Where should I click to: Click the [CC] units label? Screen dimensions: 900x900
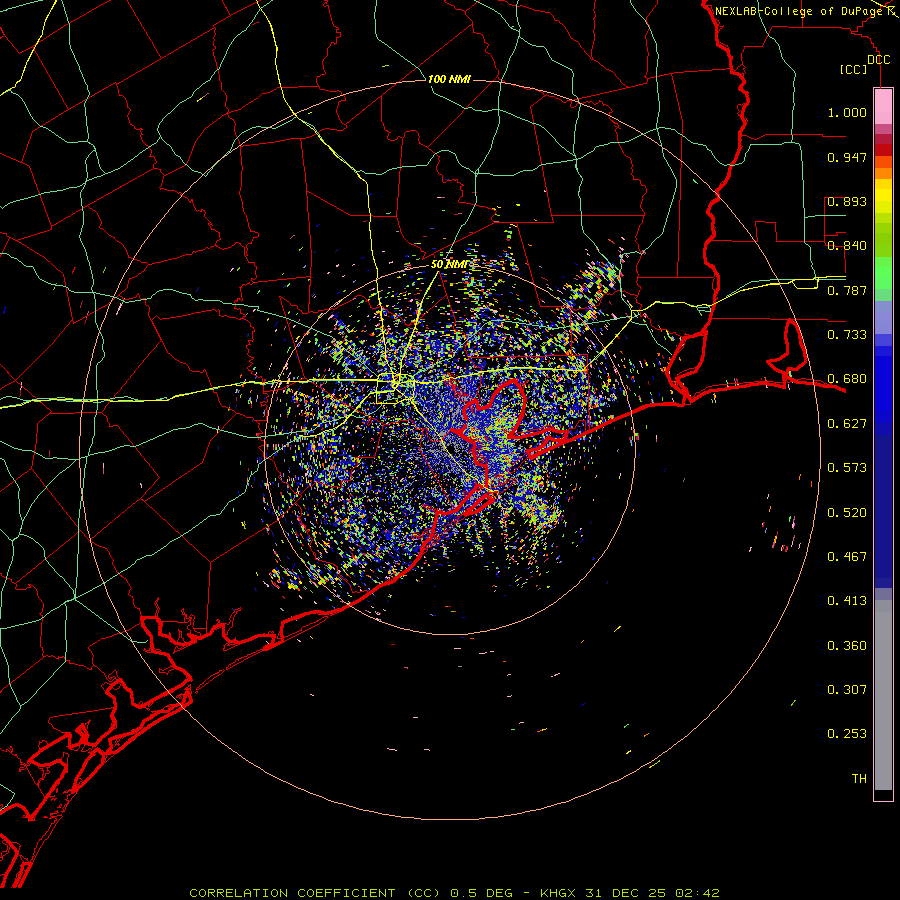[x=854, y=69]
